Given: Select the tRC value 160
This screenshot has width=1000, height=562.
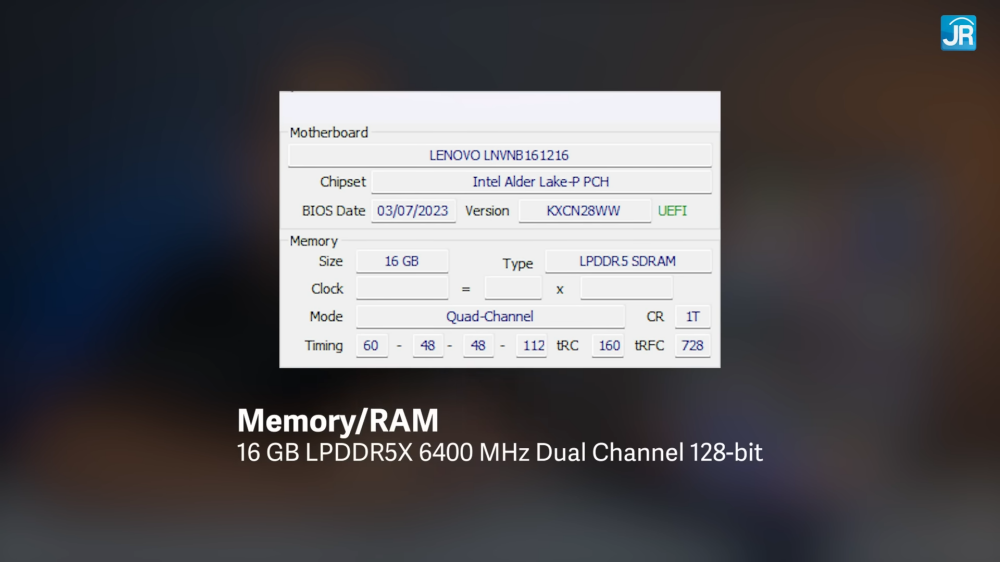Looking at the screenshot, I should click(607, 346).
